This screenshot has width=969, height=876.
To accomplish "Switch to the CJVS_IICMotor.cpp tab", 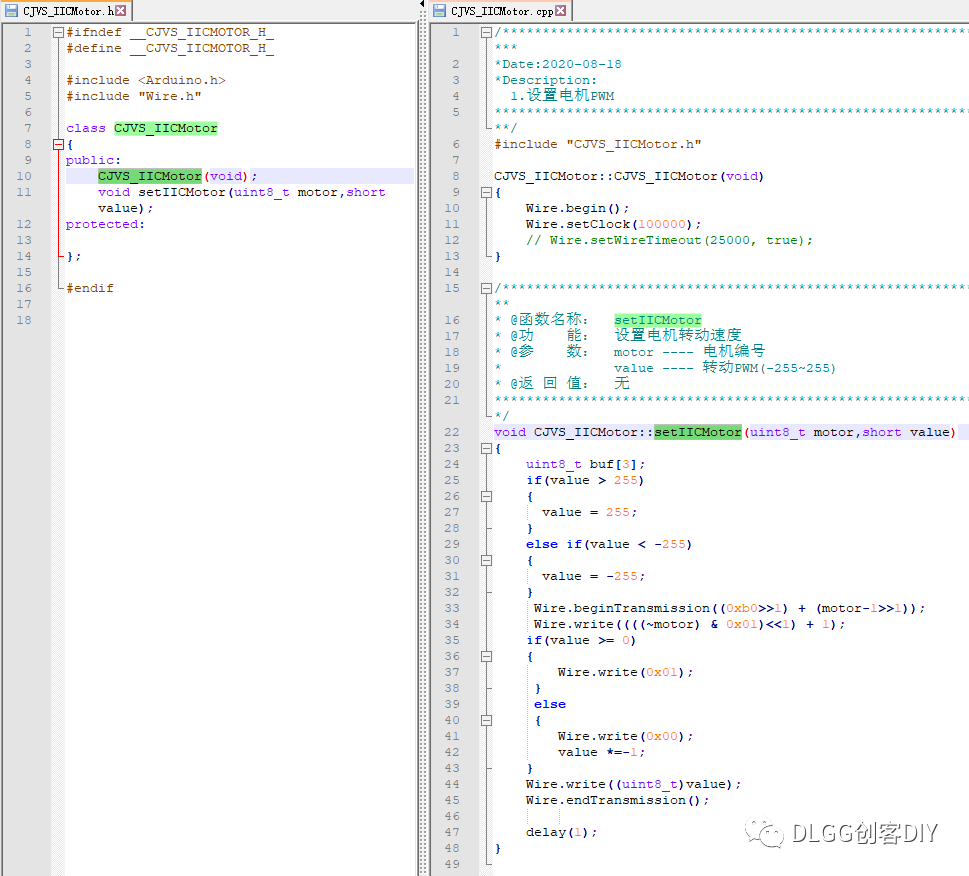I will 501,11.
